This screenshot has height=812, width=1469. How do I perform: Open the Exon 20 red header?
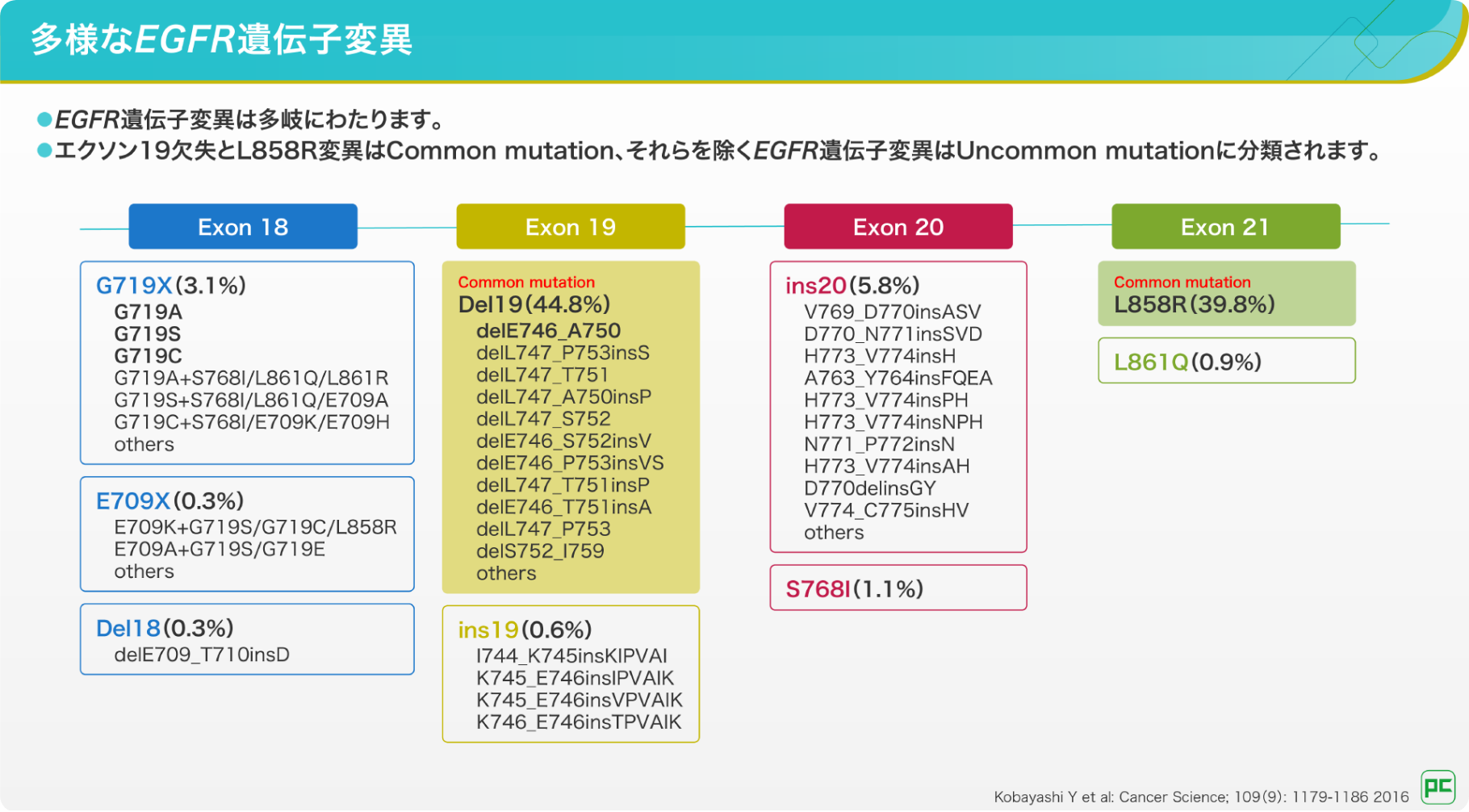click(898, 227)
